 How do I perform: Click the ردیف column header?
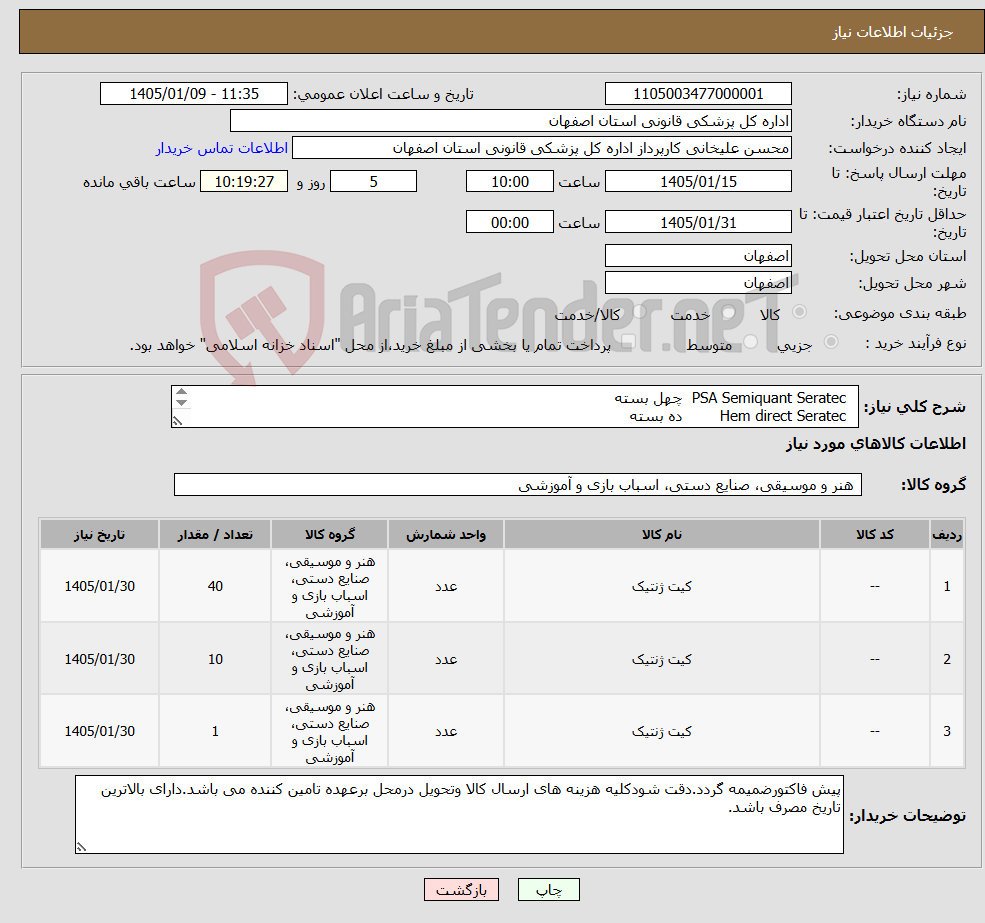coord(947,534)
